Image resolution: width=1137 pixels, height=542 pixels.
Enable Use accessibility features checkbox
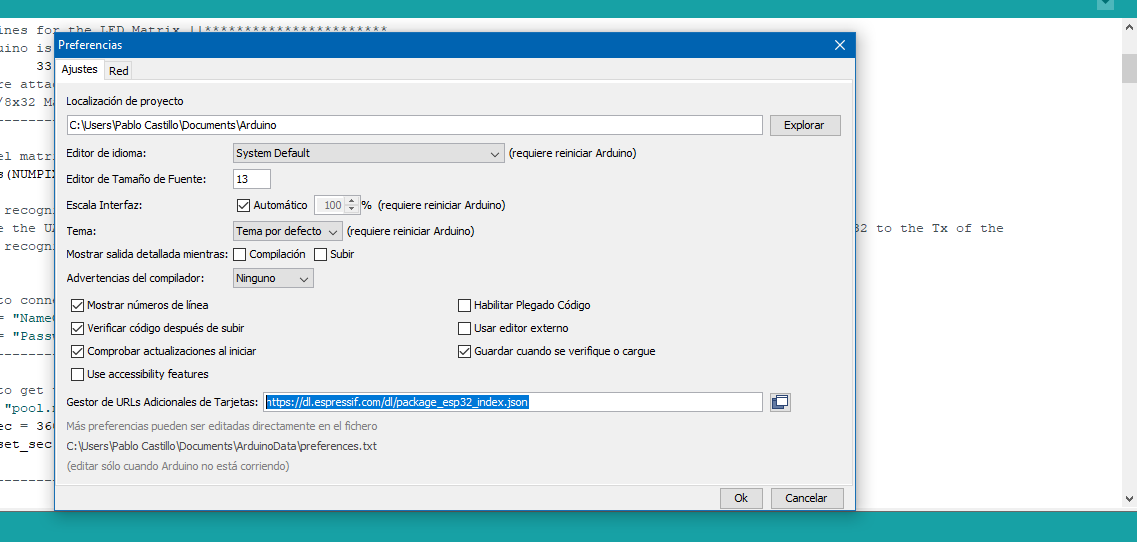point(78,374)
